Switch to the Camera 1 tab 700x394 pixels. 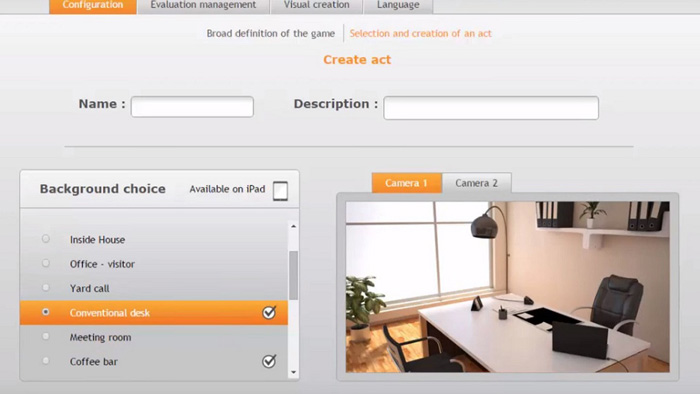[406, 183]
